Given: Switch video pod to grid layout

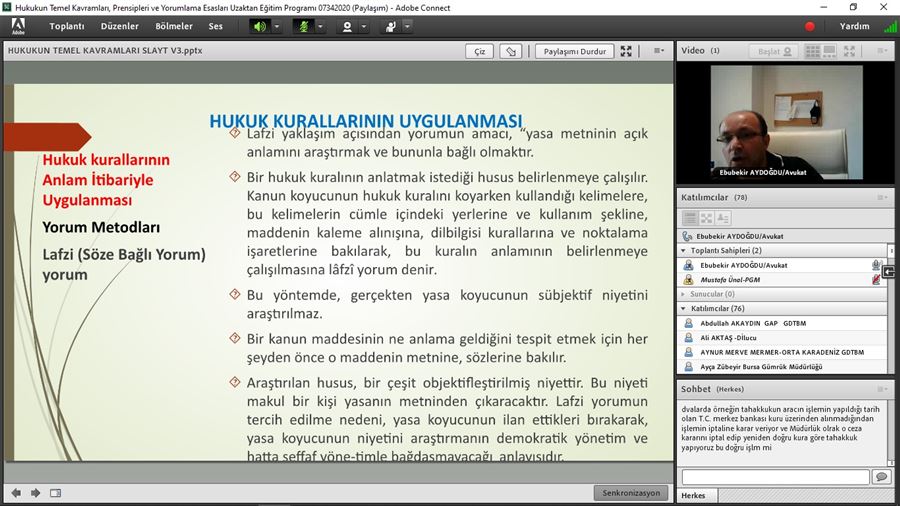Looking at the screenshot, I should pyautogui.click(x=812, y=51).
